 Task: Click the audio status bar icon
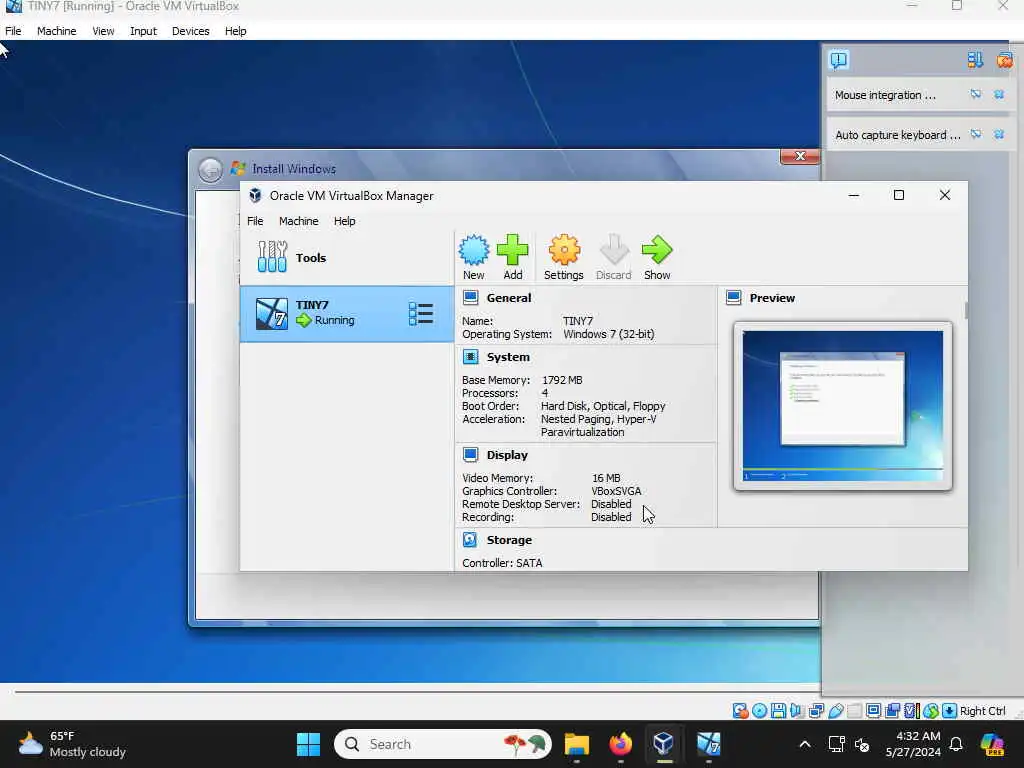pos(797,711)
